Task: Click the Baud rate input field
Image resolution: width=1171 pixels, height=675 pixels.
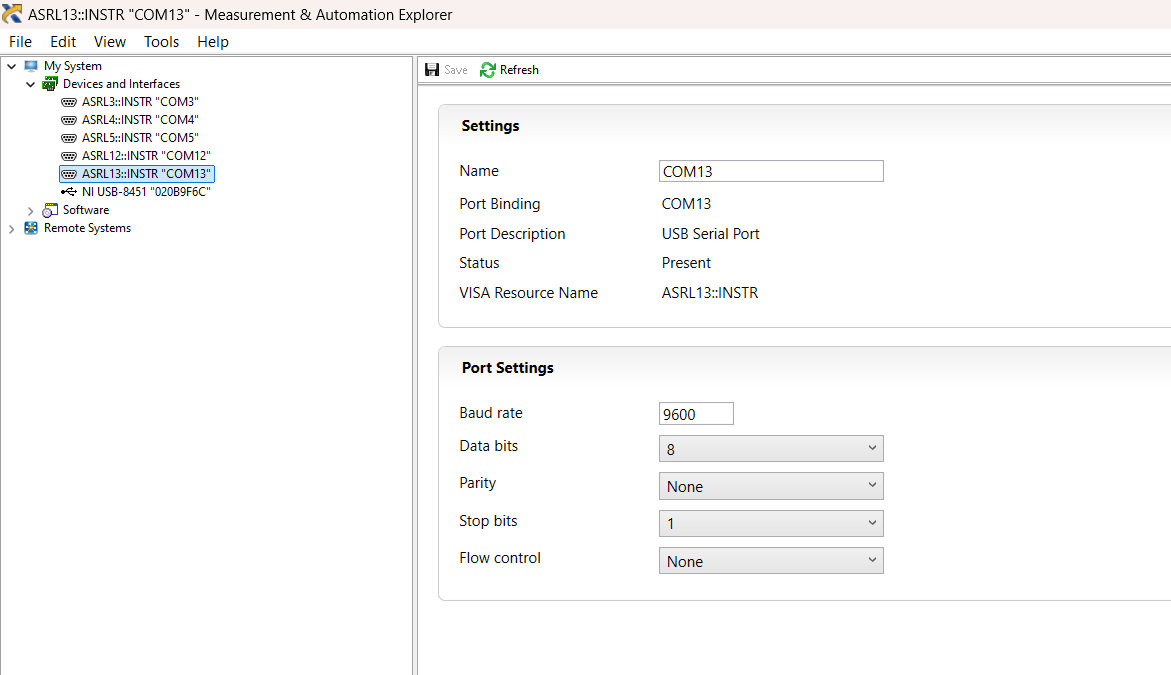Action: (x=696, y=414)
